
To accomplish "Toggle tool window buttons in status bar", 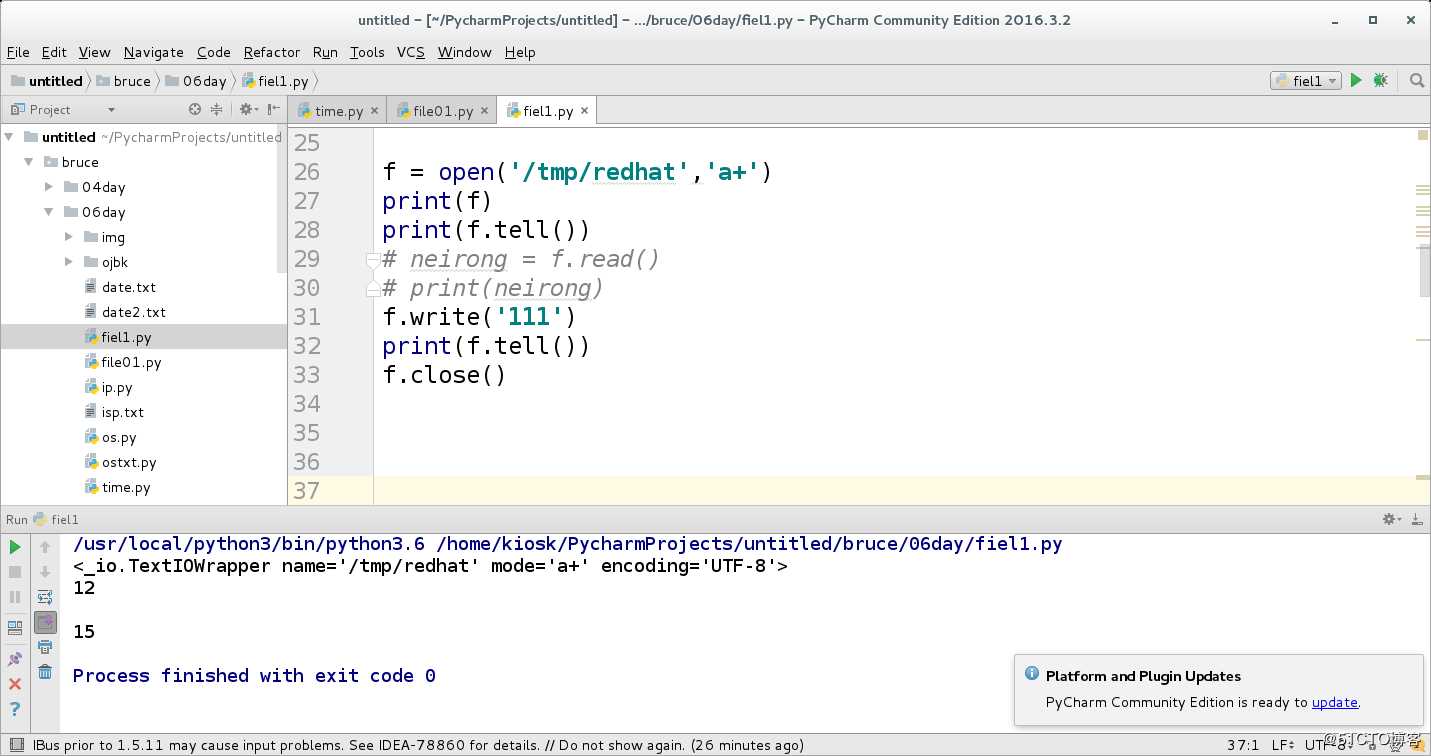I will pos(15,745).
